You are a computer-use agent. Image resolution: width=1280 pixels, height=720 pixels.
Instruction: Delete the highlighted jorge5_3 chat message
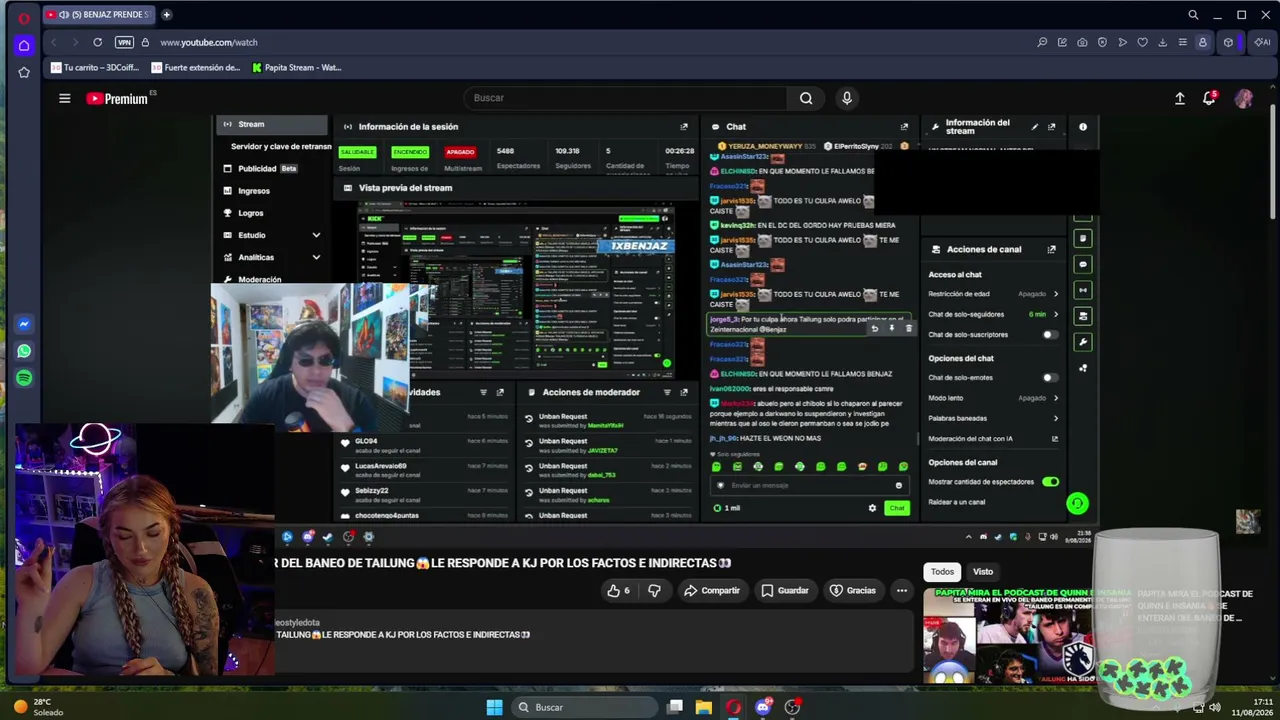pyautogui.click(x=908, y=328)
